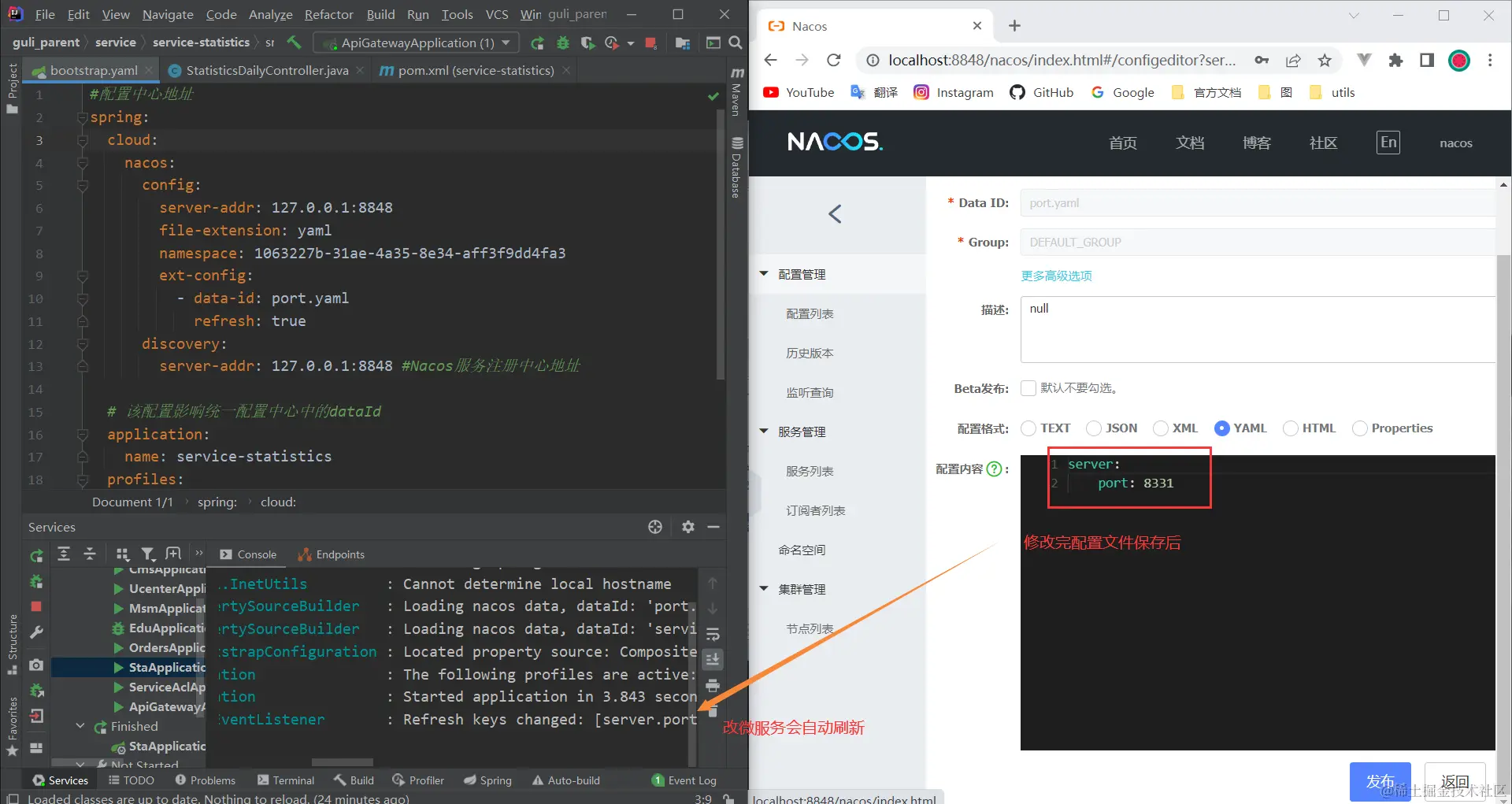Click the print icon beside the console
This screenshot has width=1512, height=804.
click(713, 685)
